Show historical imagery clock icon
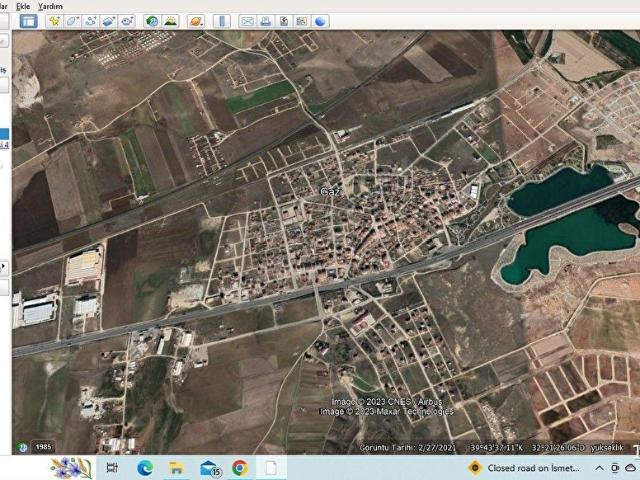 152,21
